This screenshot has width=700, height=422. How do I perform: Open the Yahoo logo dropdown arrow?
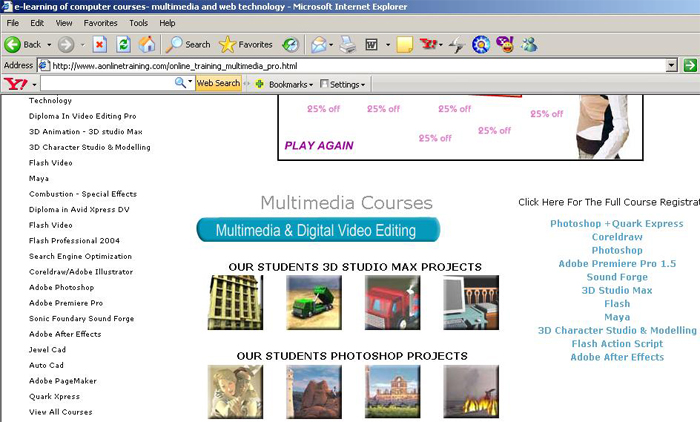point(34,84)
